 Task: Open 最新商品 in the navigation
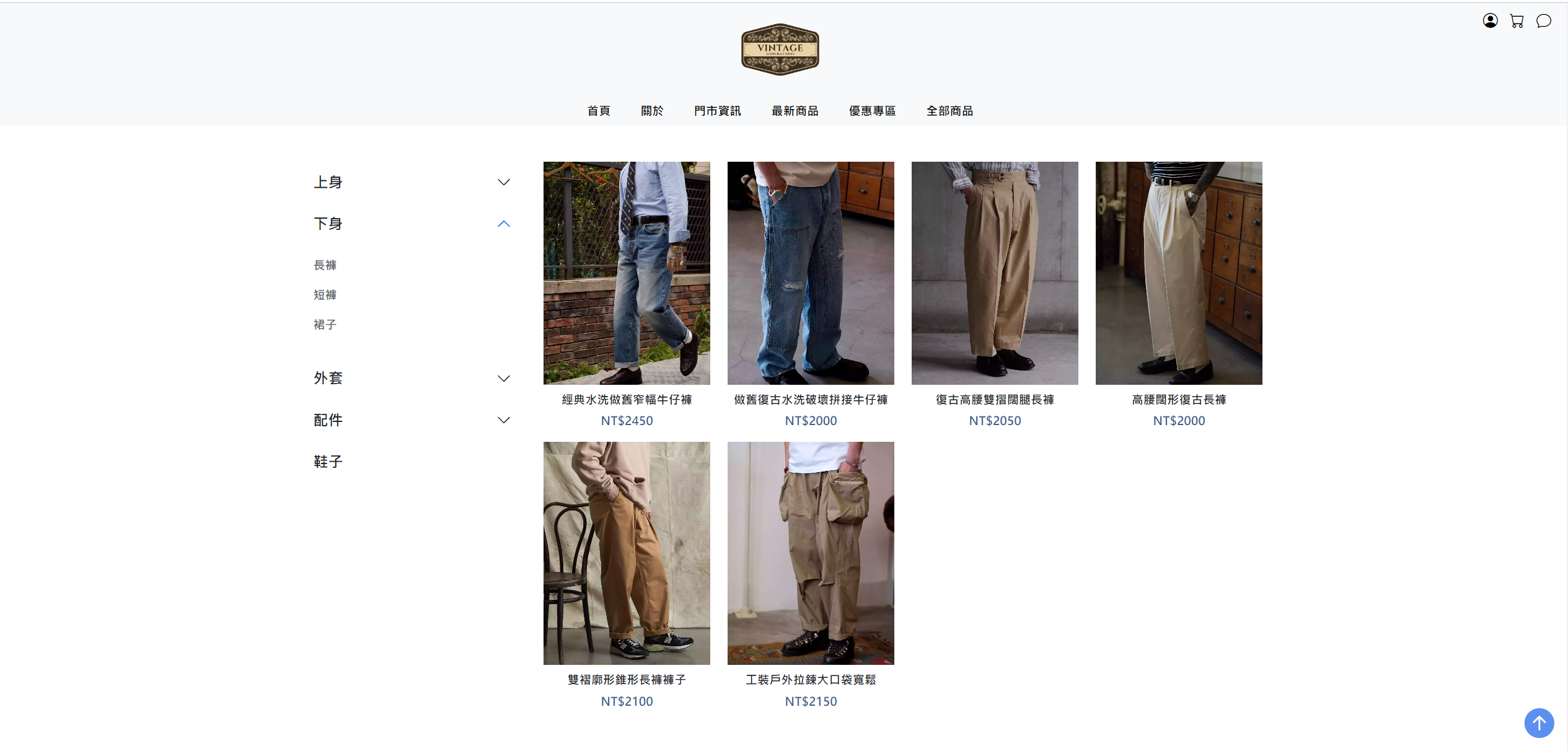coord(795,111)
